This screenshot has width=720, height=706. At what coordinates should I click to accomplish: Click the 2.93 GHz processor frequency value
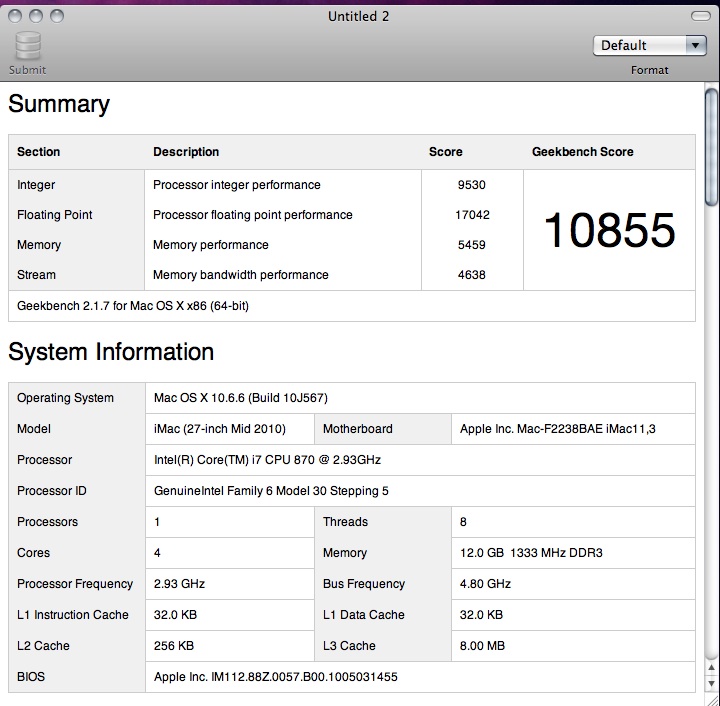[x=179, y=583]
